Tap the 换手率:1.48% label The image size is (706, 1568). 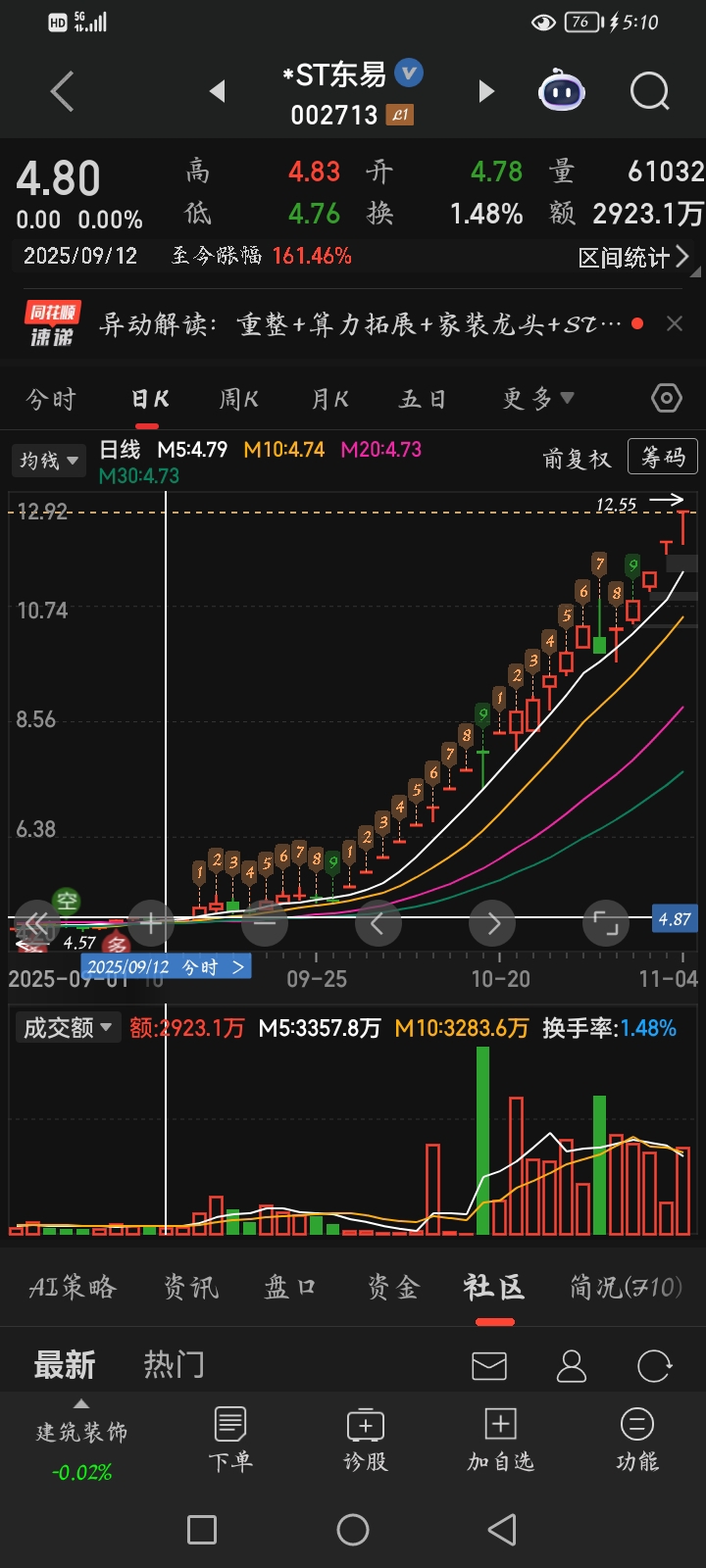[x=610, y=1028]
